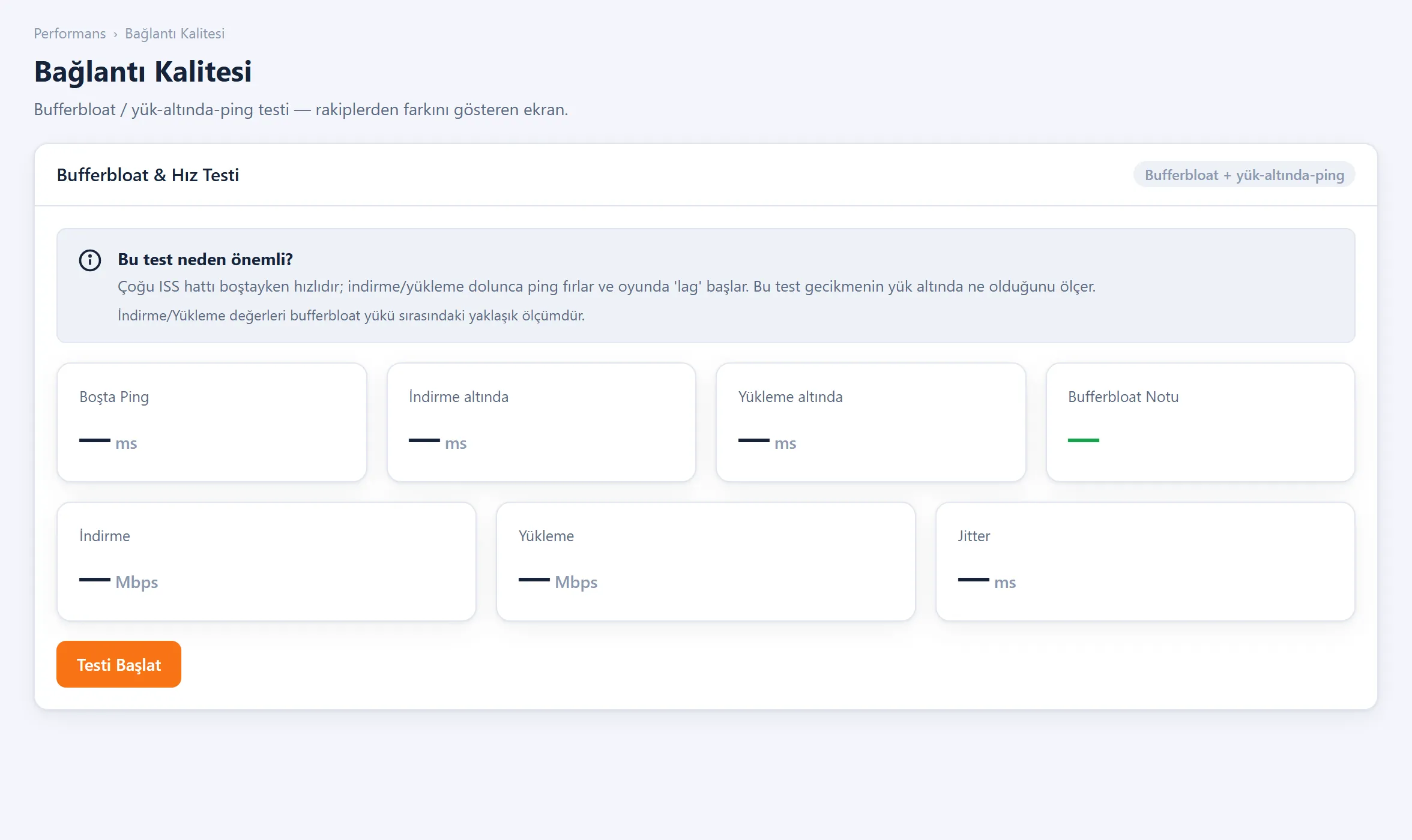Click the Mbps unit in Yükleme card
The height and width of the screenshot is (840, 1412).
[x=576, y=582]
